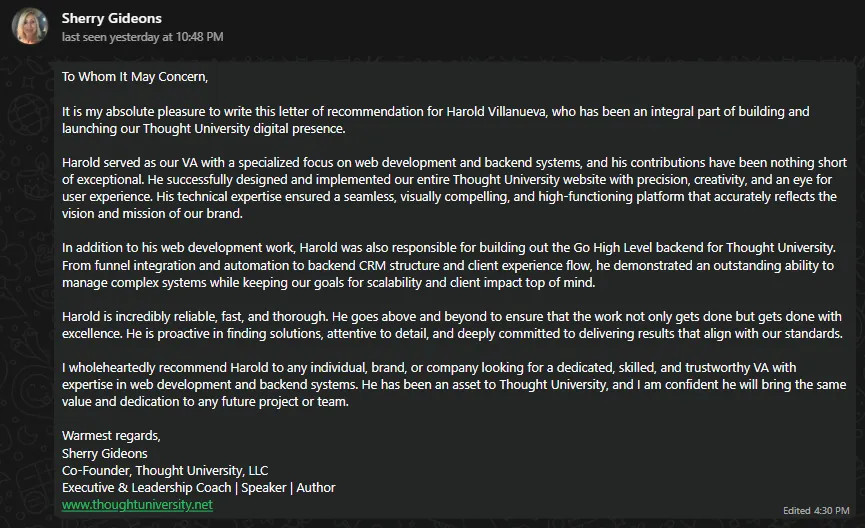865x528 pixels.
Task: Click the word 'Author' in the signature
Action: pyautogui.click(x=316, y=488)
